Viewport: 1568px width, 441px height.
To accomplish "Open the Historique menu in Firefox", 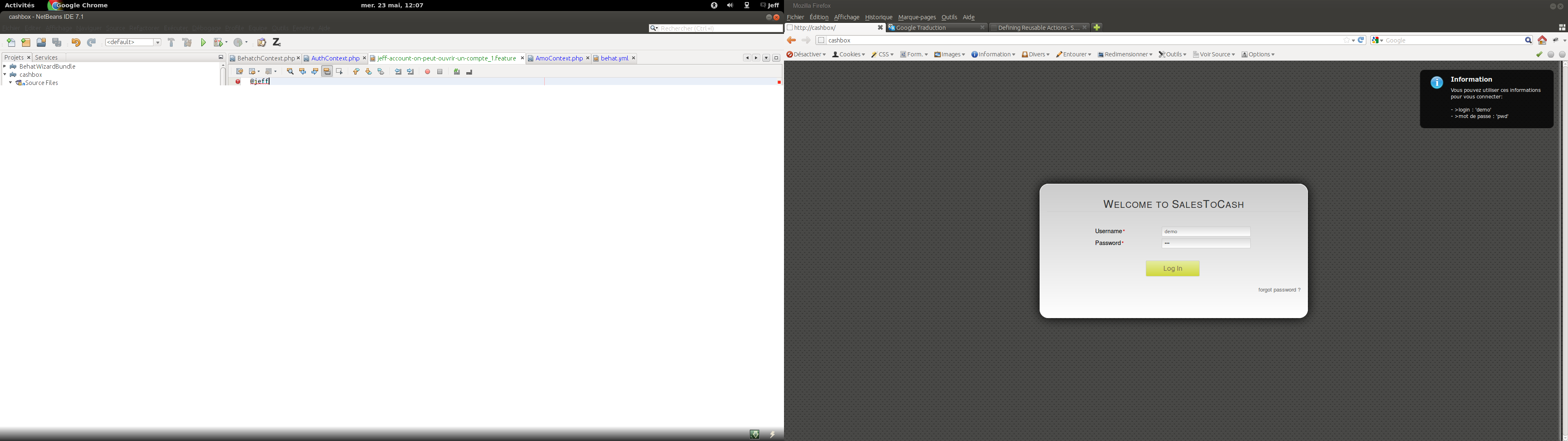I will [x=878, y=18].
